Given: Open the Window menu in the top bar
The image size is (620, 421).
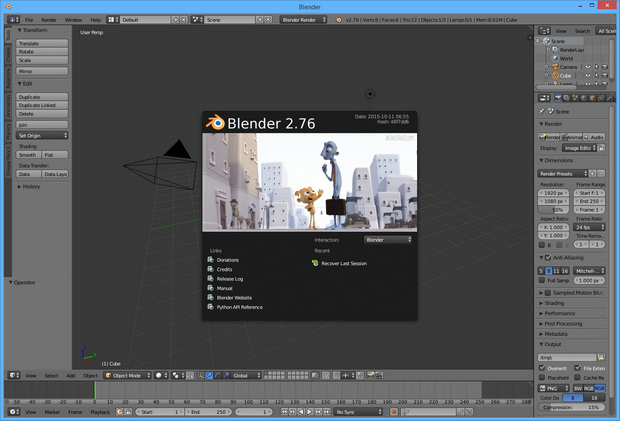Looking at the screenshot, I should pos(74,19).
